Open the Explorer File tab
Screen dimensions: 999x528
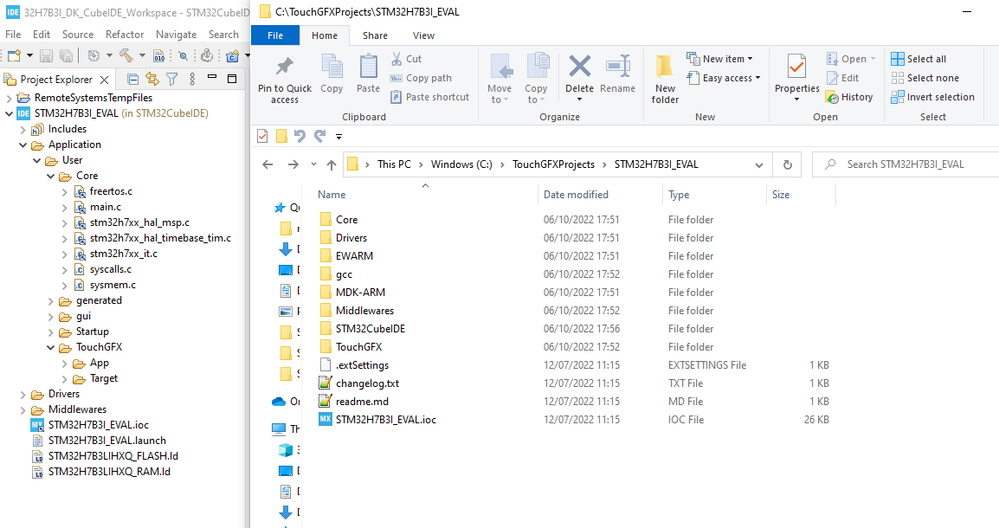(x=275, y=36)
